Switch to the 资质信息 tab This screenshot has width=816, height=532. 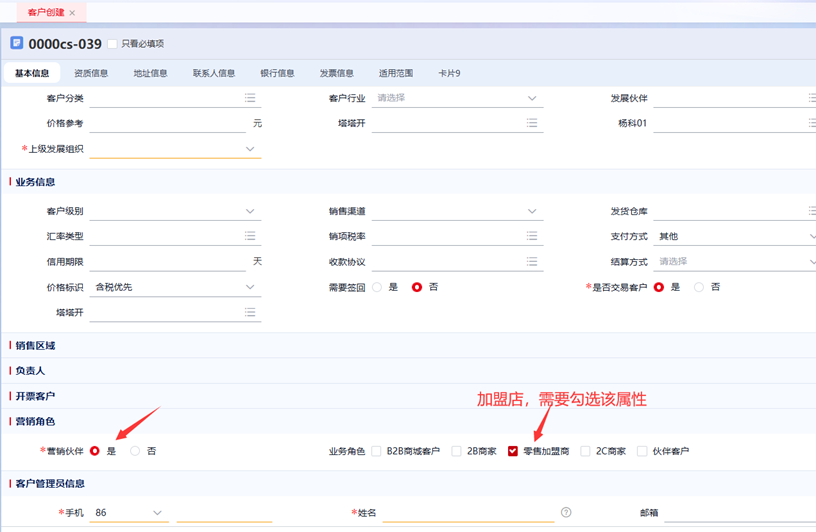point(91,73)
